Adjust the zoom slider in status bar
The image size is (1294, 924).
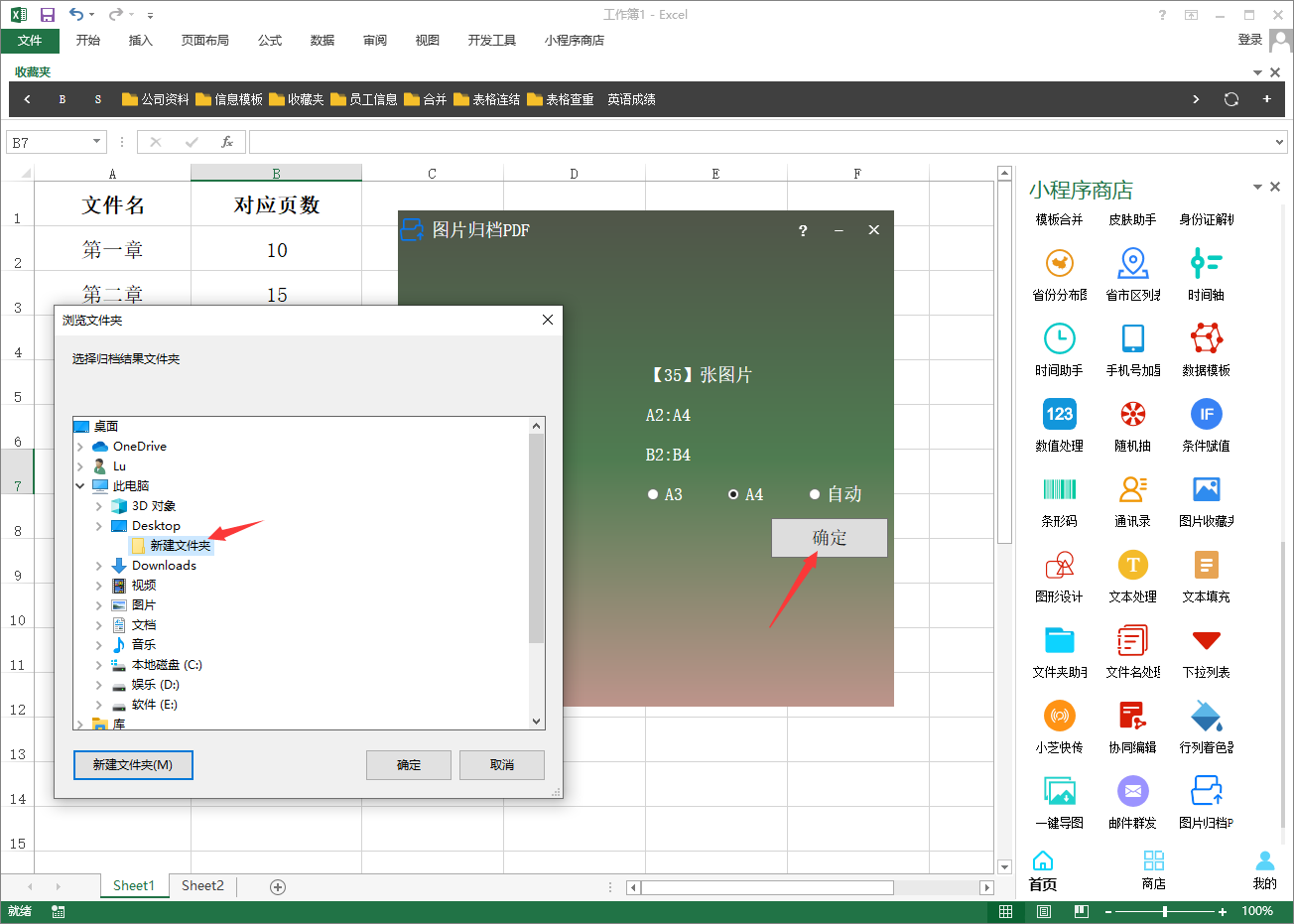[1165, 911]
